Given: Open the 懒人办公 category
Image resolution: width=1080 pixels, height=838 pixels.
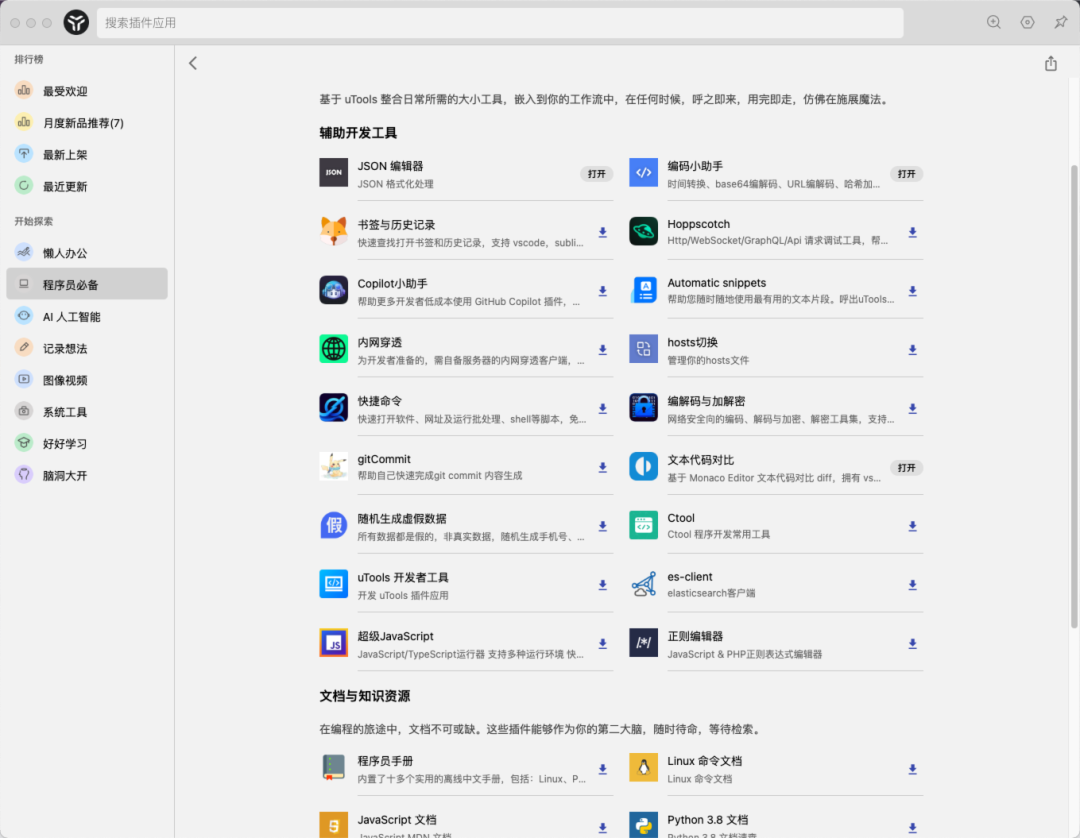Looking at the screenshot, I should click(x=87, y=253).
